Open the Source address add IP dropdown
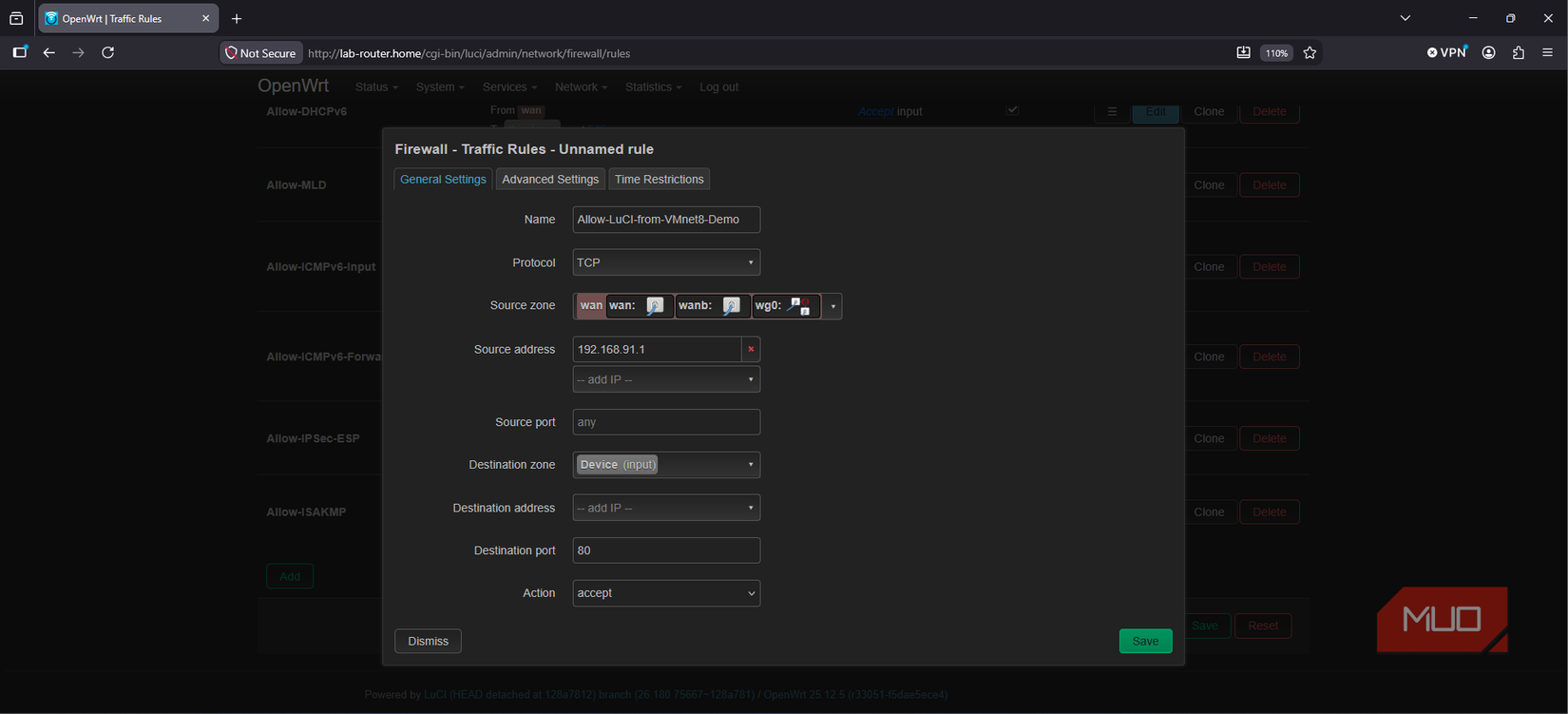 pos(666,379)
